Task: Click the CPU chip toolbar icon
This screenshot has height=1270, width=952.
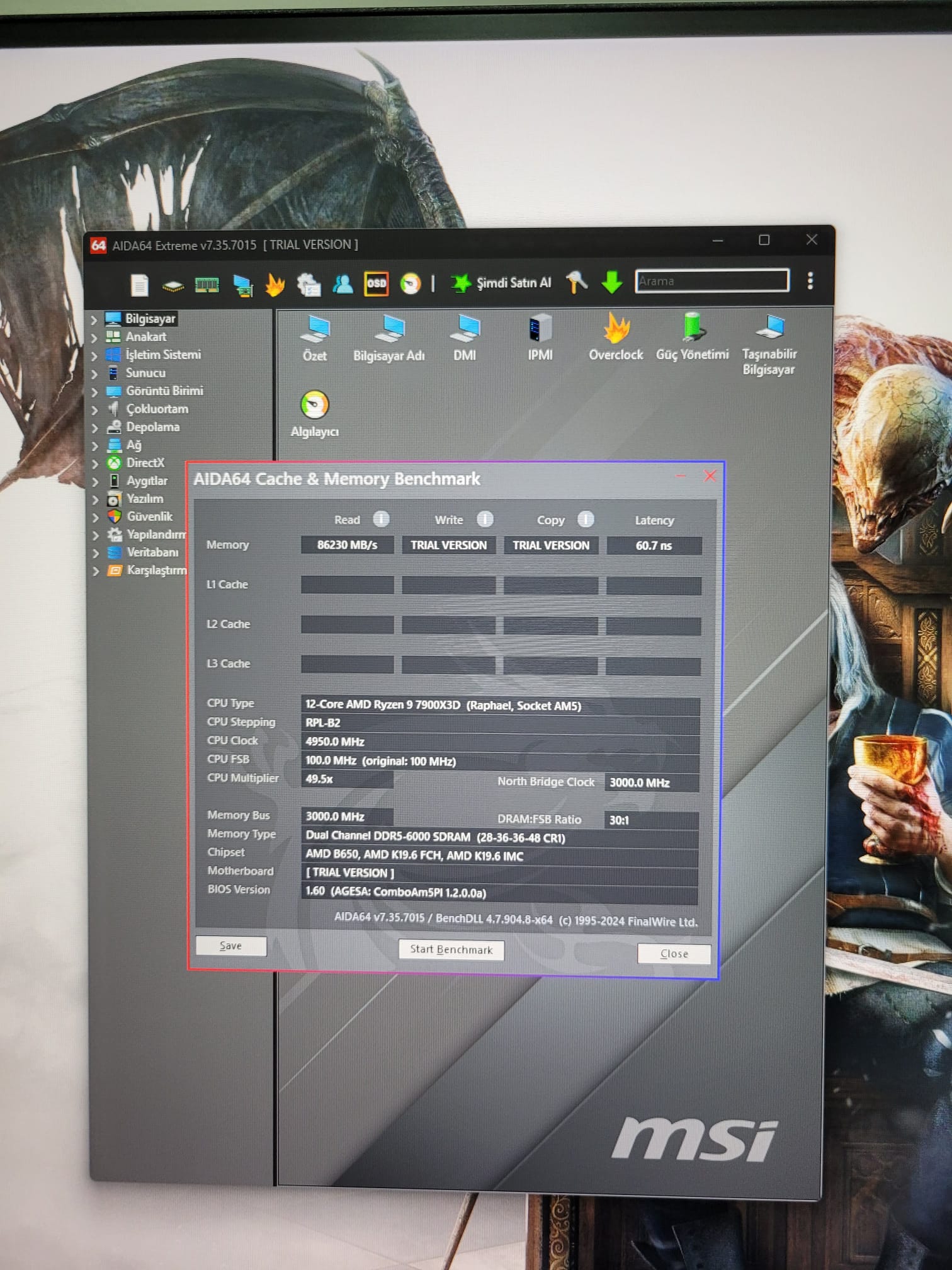Action: (x=173, y=286)
